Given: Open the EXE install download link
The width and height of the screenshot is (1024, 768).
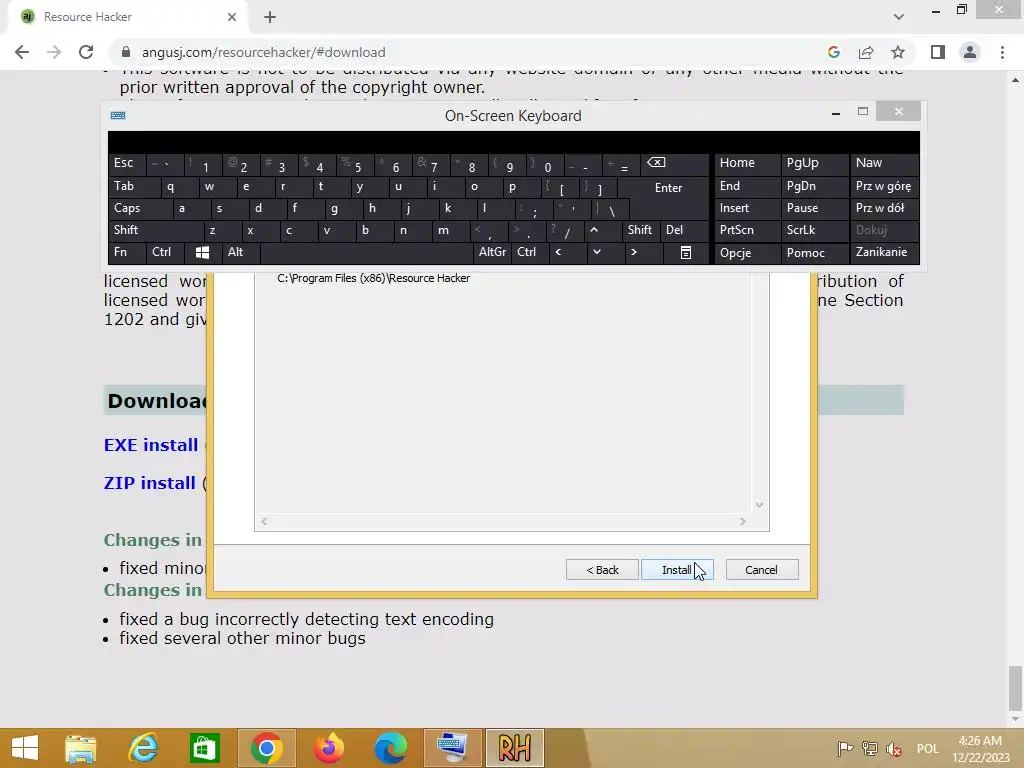Looking at the screenshot, I should (x=151, y=445).
